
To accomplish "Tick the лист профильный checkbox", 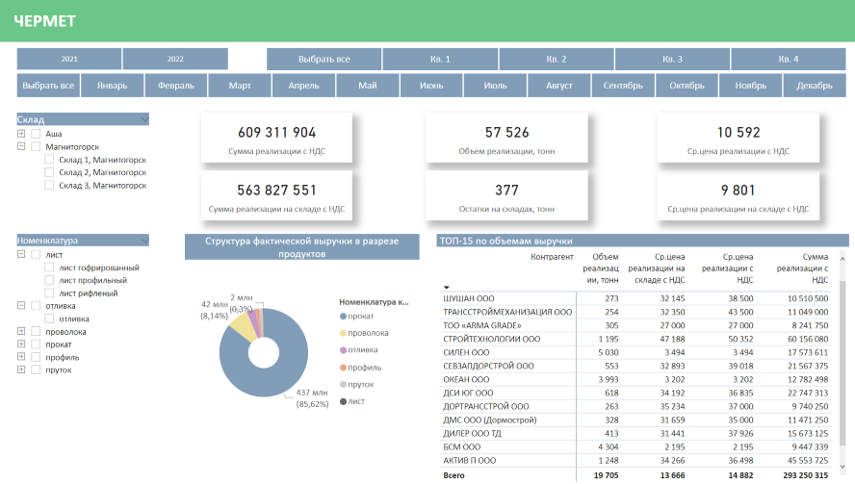I will pos(49,281).
